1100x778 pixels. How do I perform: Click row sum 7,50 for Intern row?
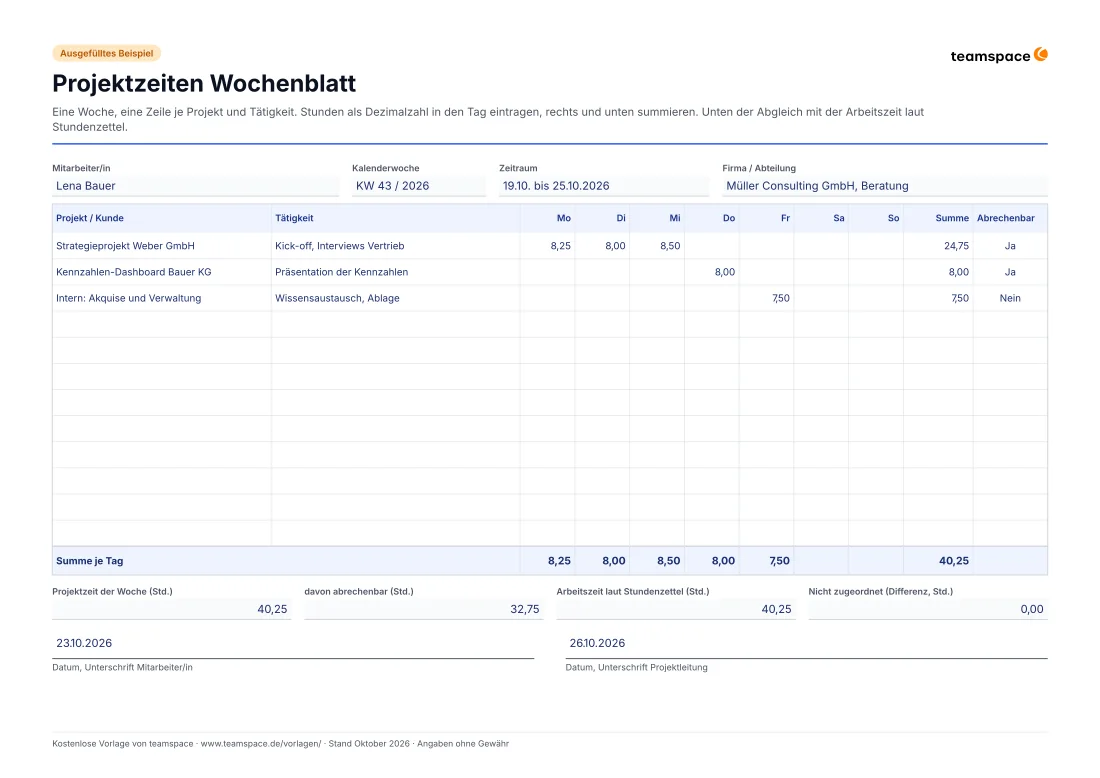pos(960,297)
